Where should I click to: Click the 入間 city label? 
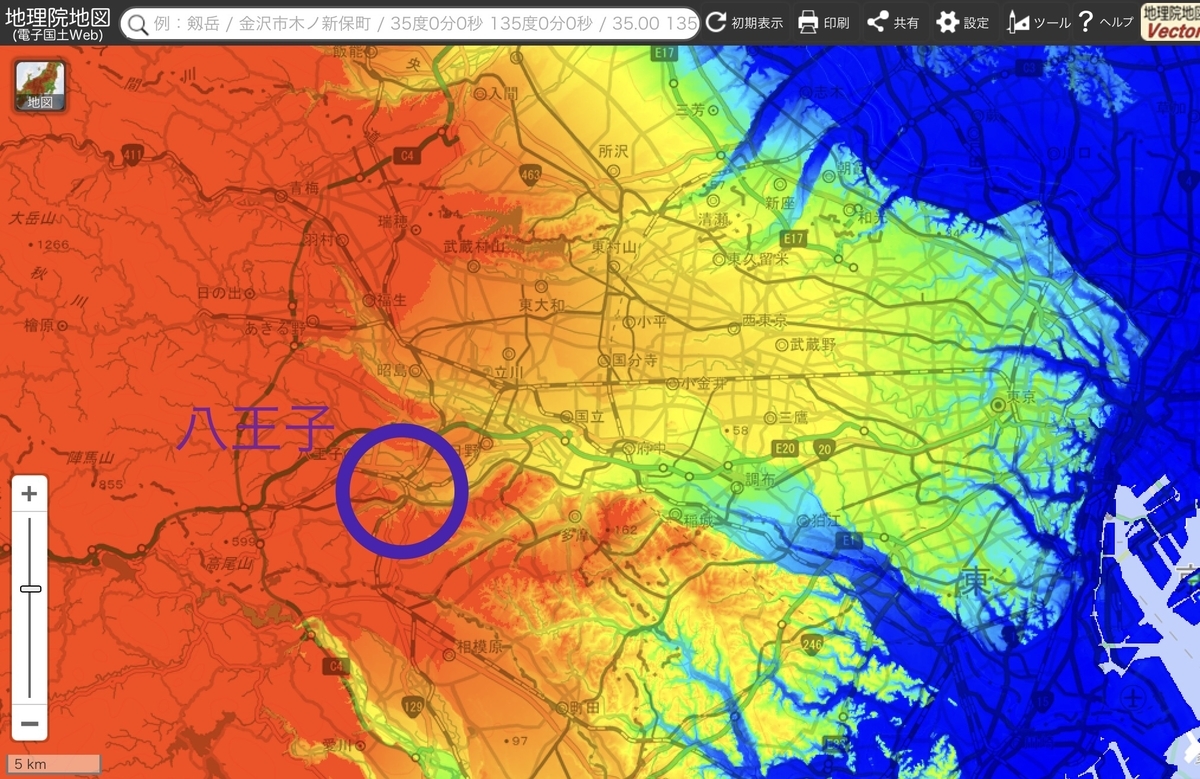pyautogui.click(x=504, y=94)
